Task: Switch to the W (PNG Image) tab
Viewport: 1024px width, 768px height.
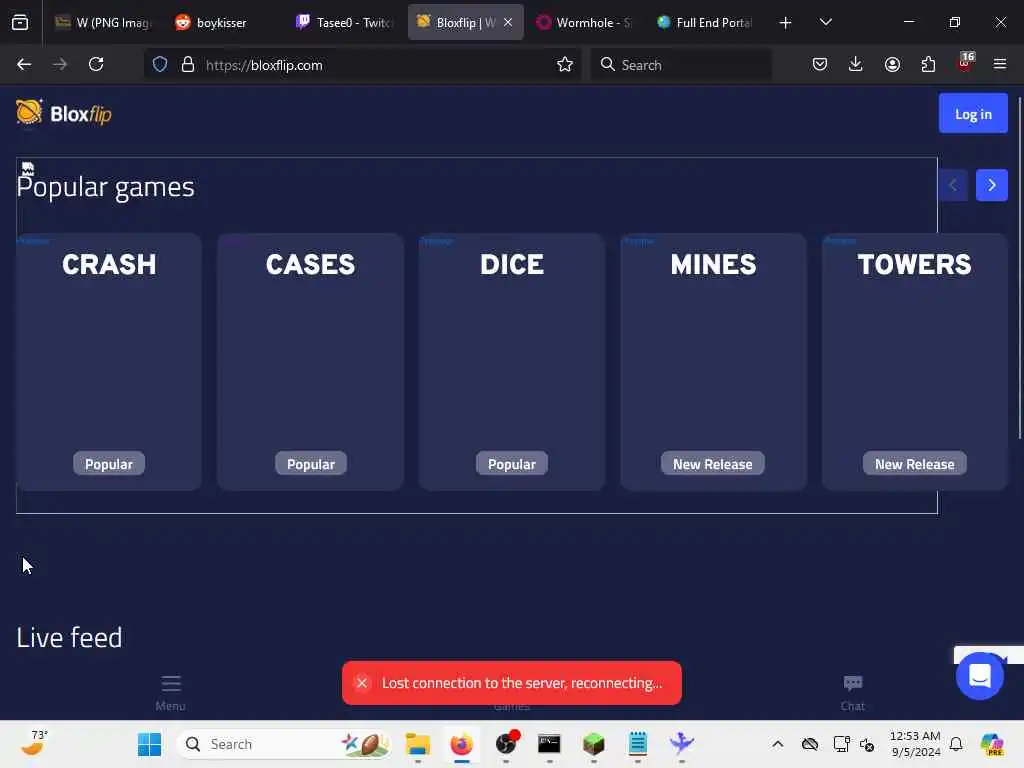Action: (103, 22)
